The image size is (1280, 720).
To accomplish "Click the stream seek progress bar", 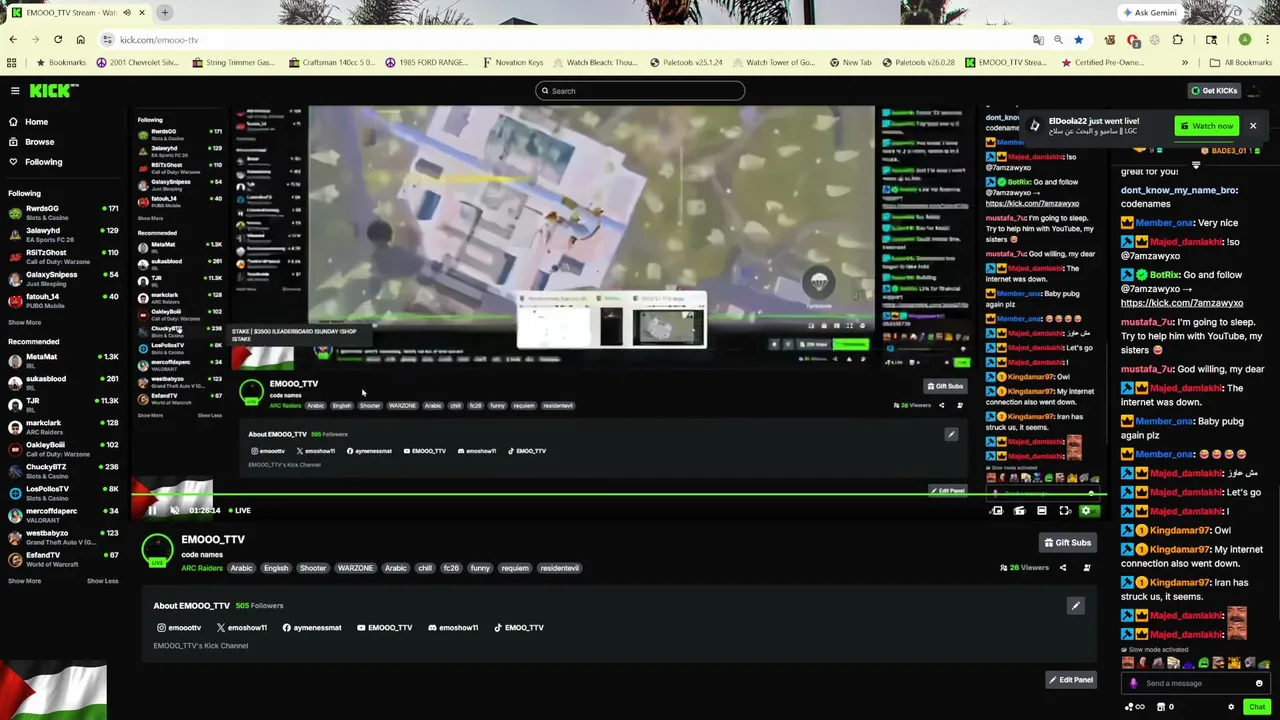I will 619,493.
